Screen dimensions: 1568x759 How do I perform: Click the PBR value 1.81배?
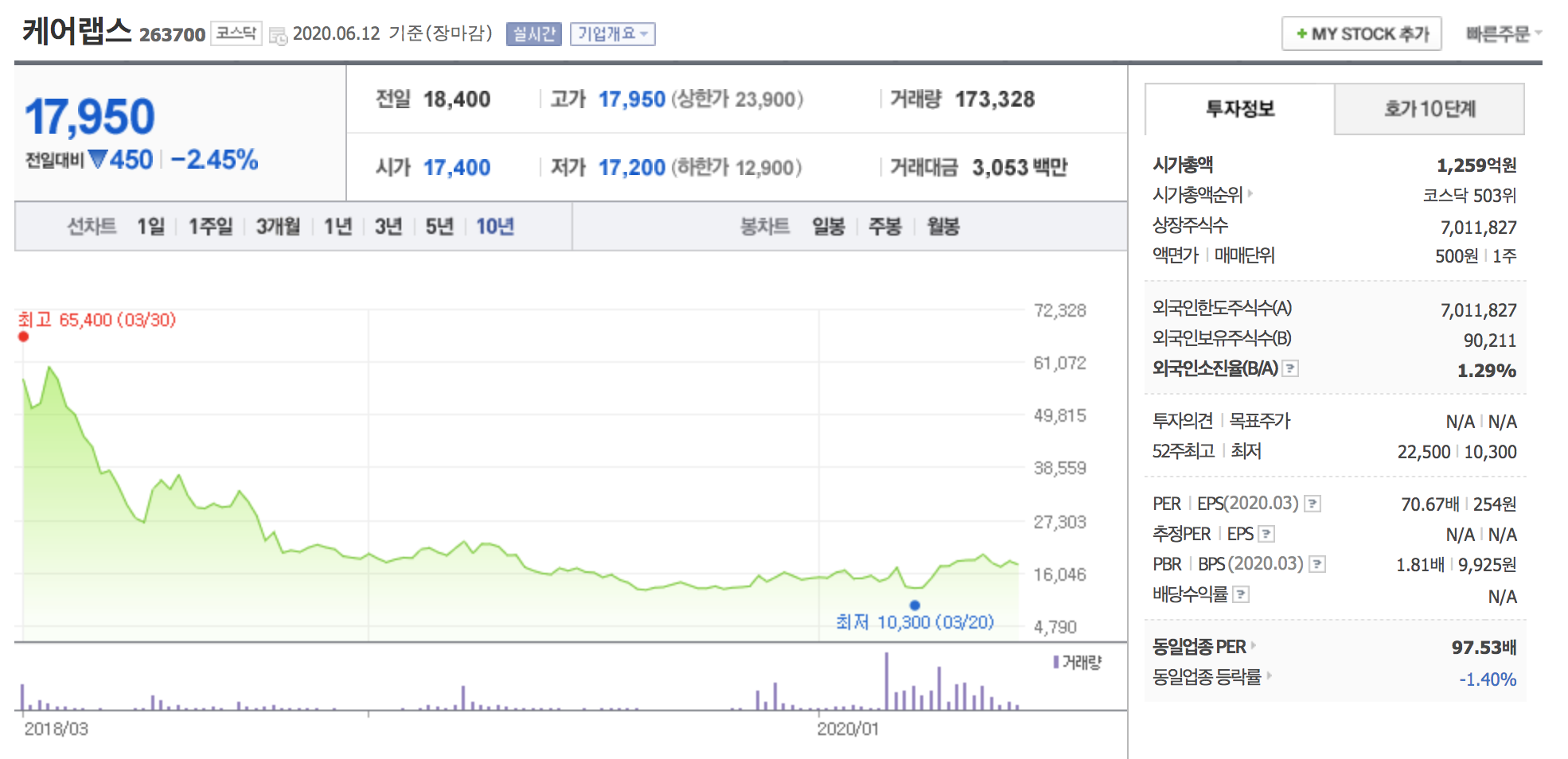[1420, 565]
